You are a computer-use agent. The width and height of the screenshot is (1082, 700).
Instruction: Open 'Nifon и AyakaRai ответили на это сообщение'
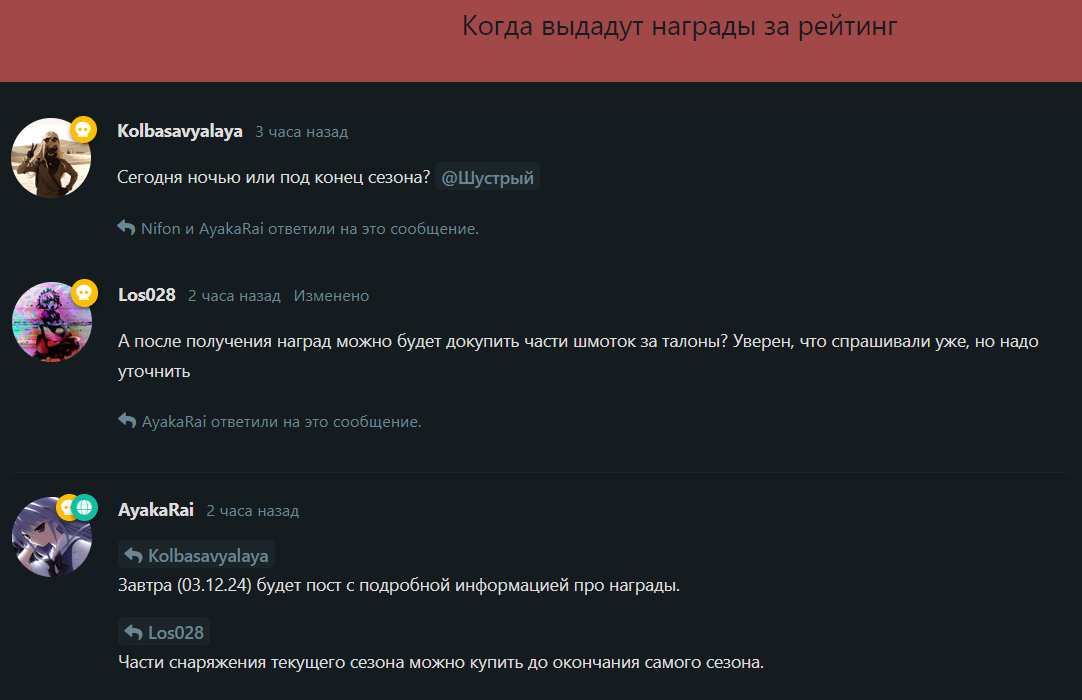310,229
